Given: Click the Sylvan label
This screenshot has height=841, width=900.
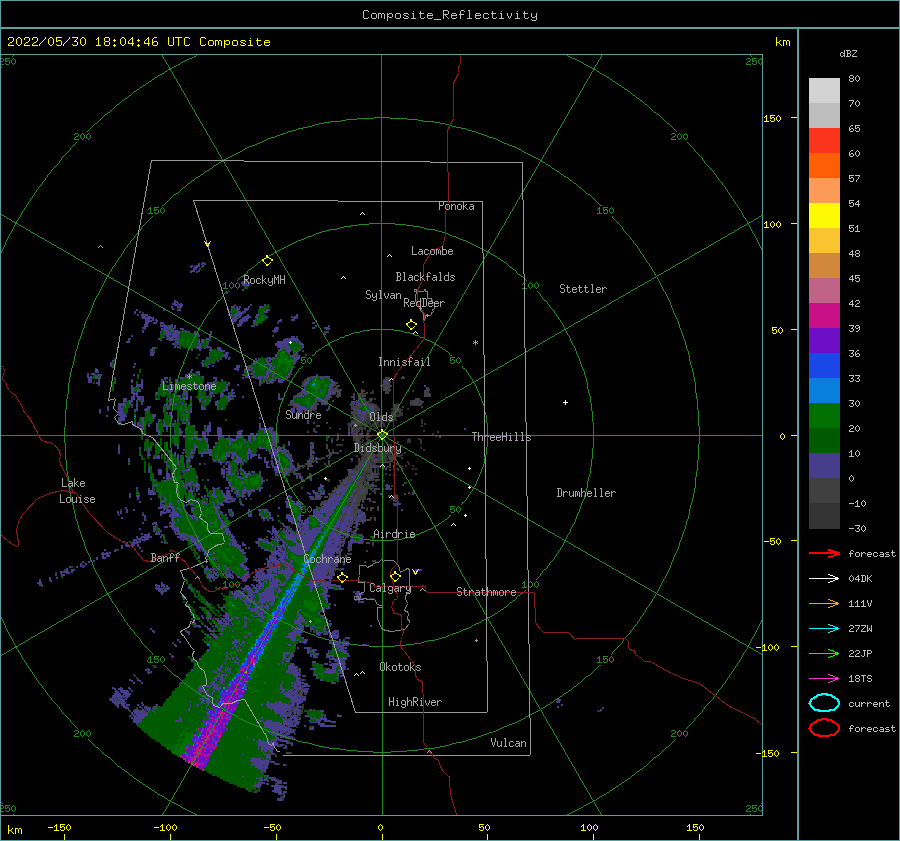Looking at the screenshot, I should [x=383, y=295].
